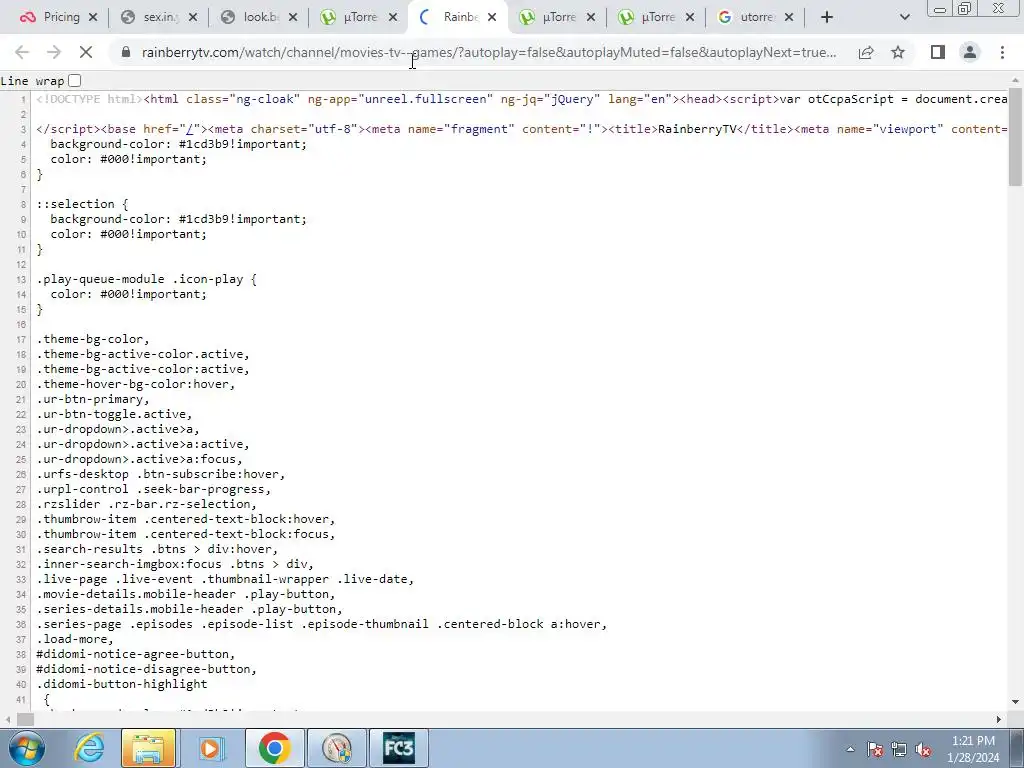Switch to the look.b tab
The height and width of the screenshot is (768, 1024).
260,17
